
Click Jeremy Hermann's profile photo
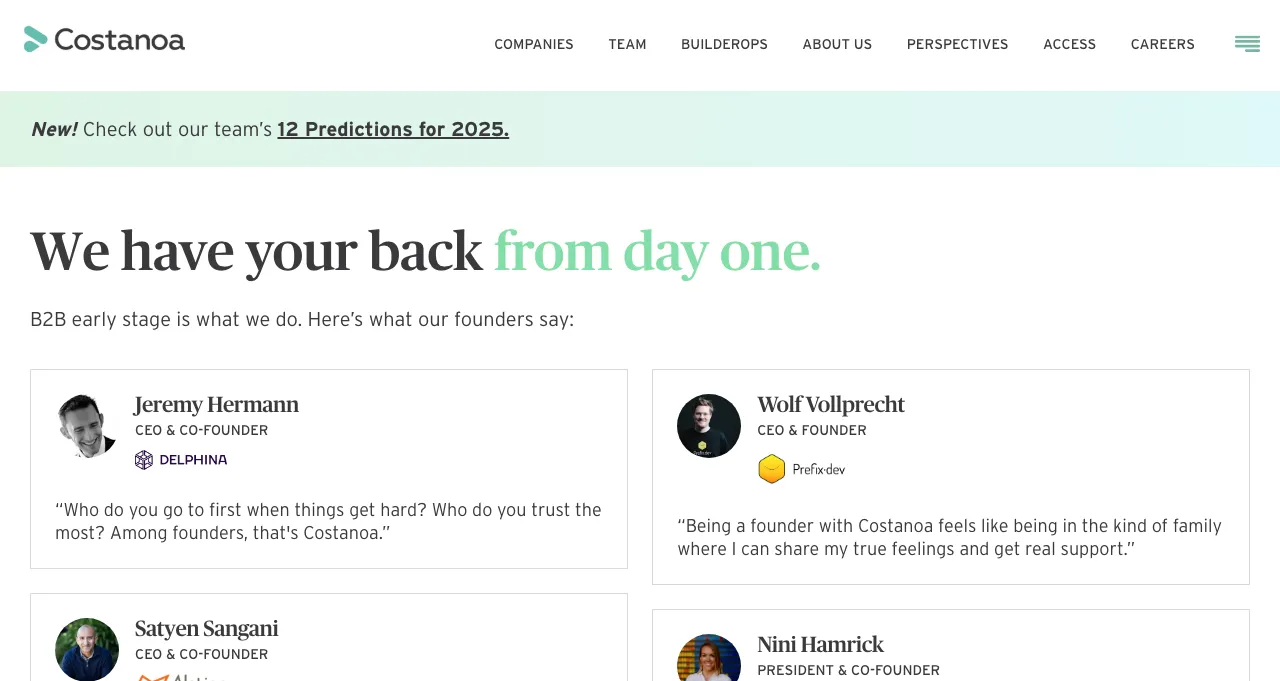point(87,426)
